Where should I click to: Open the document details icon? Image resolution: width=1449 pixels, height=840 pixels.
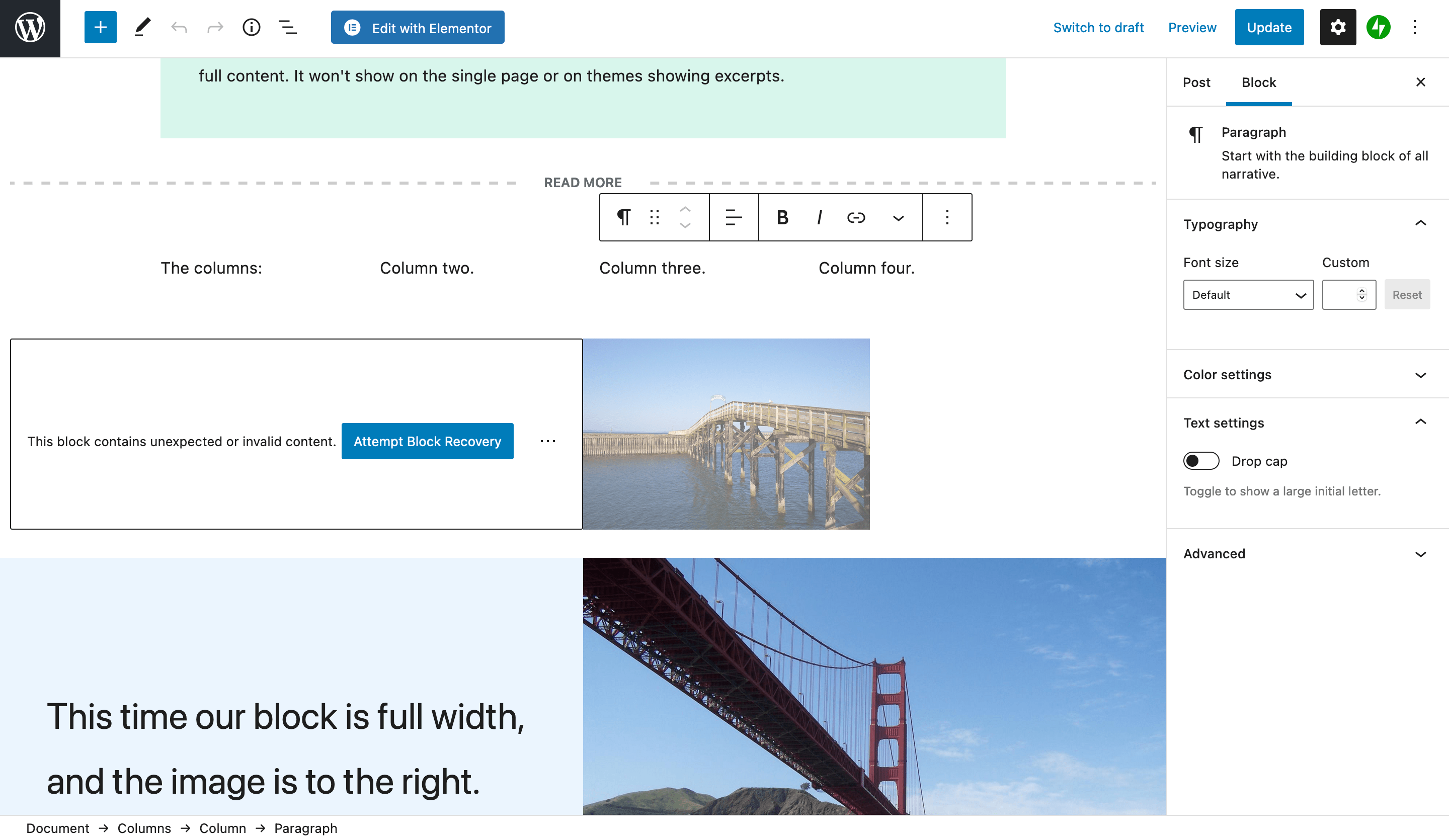251,27
